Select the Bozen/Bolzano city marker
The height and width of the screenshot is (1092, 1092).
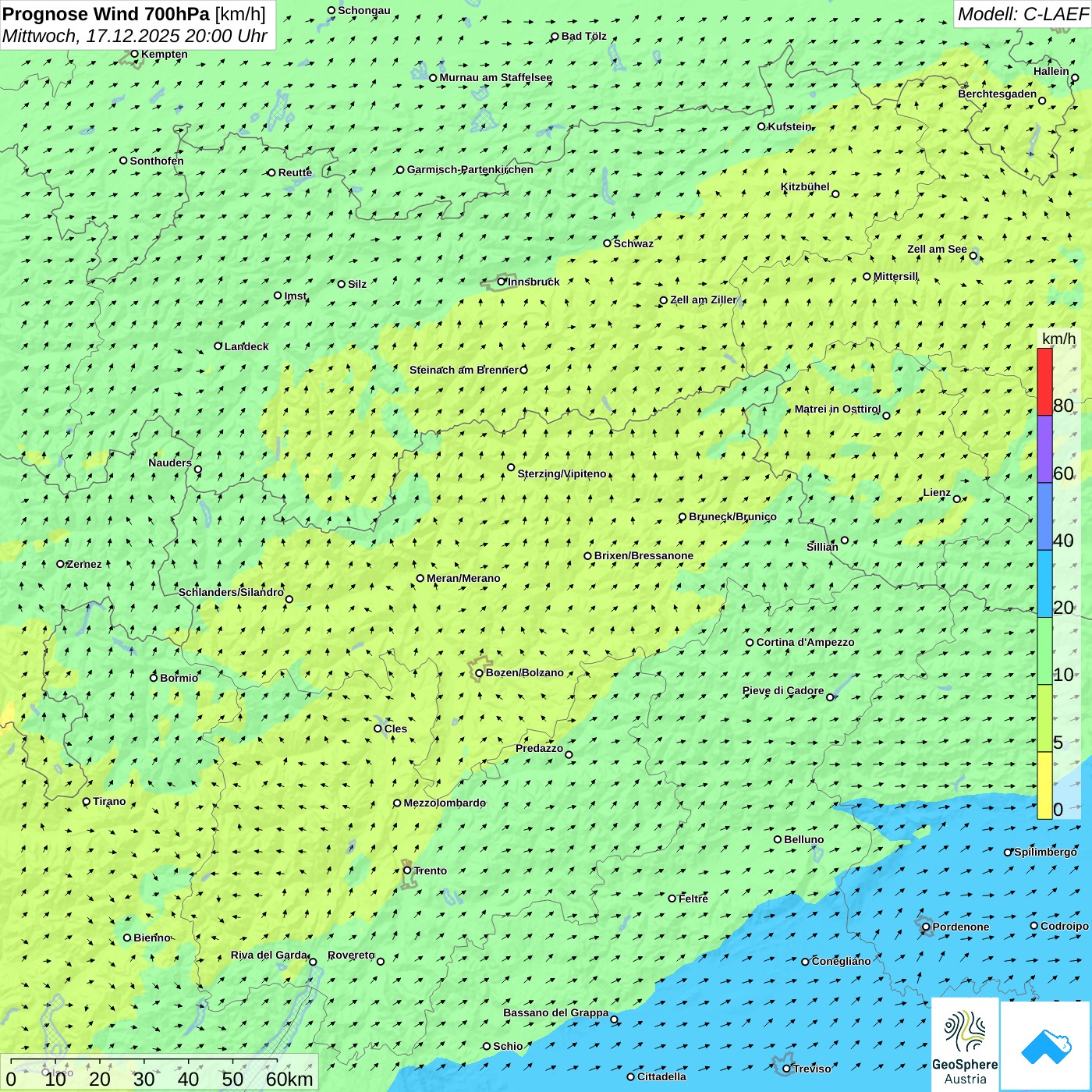479,673
